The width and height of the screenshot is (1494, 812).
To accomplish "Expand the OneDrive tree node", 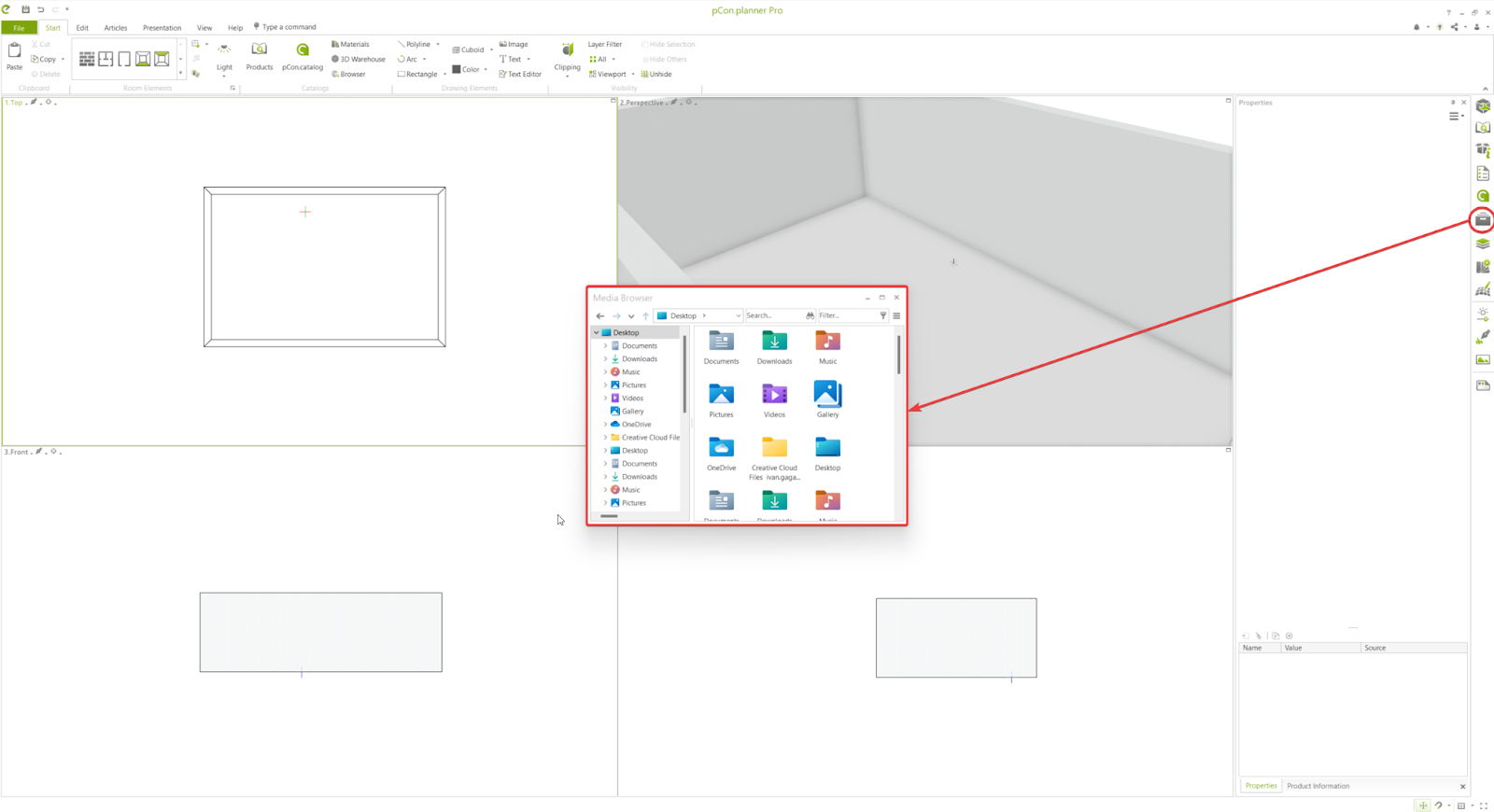I will tap(605, 424).
